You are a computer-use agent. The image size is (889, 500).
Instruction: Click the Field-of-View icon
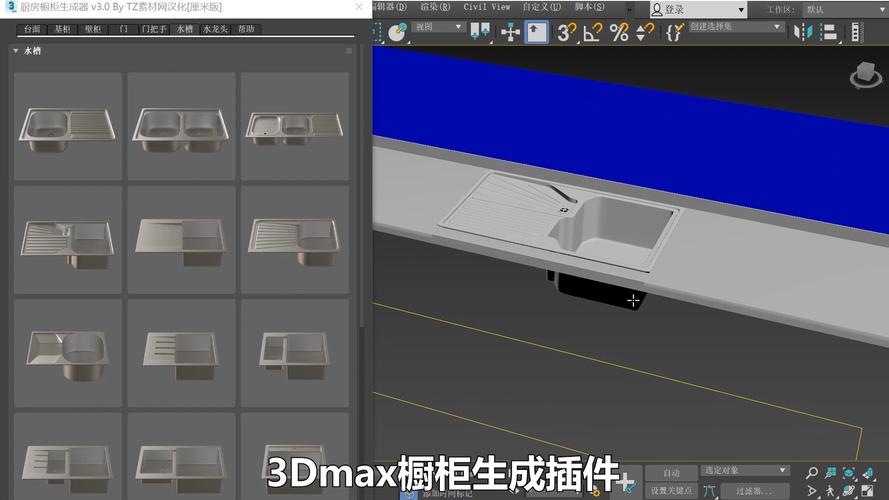812,490
